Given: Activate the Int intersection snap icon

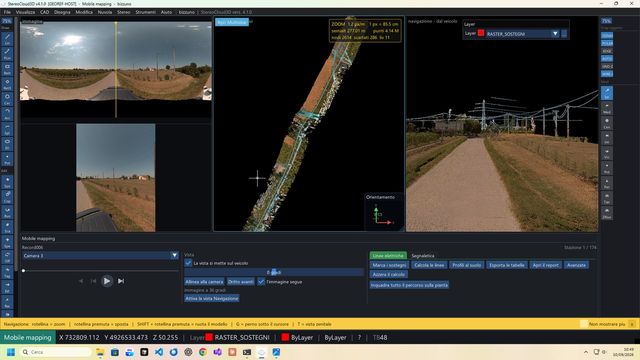Looking at the screenshot, I should point(607,138).
